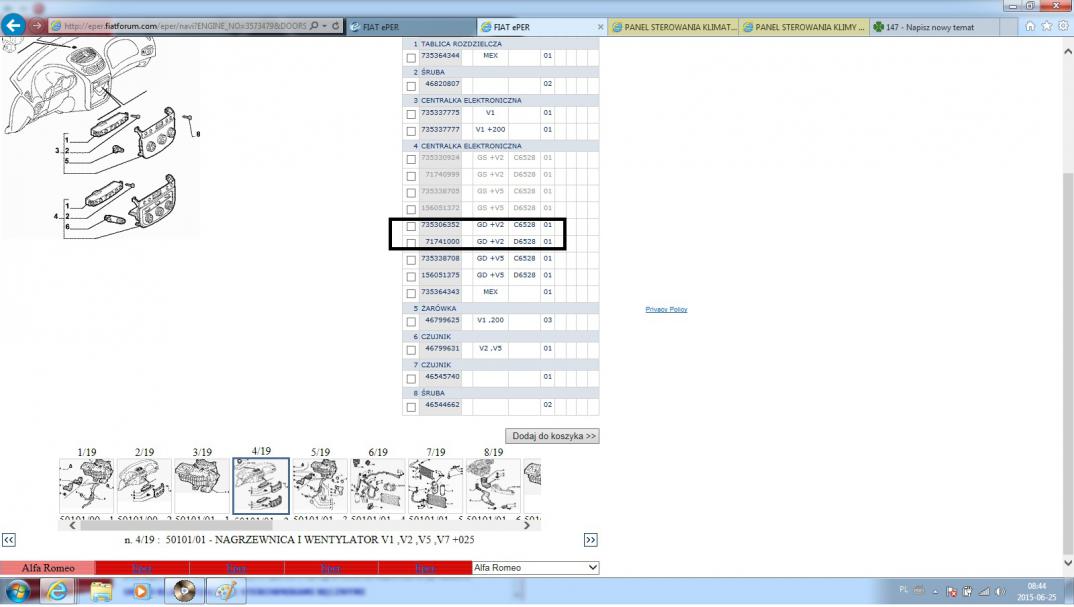
Task: Open media player taskbar icon
Action: (x=141, y=591)
